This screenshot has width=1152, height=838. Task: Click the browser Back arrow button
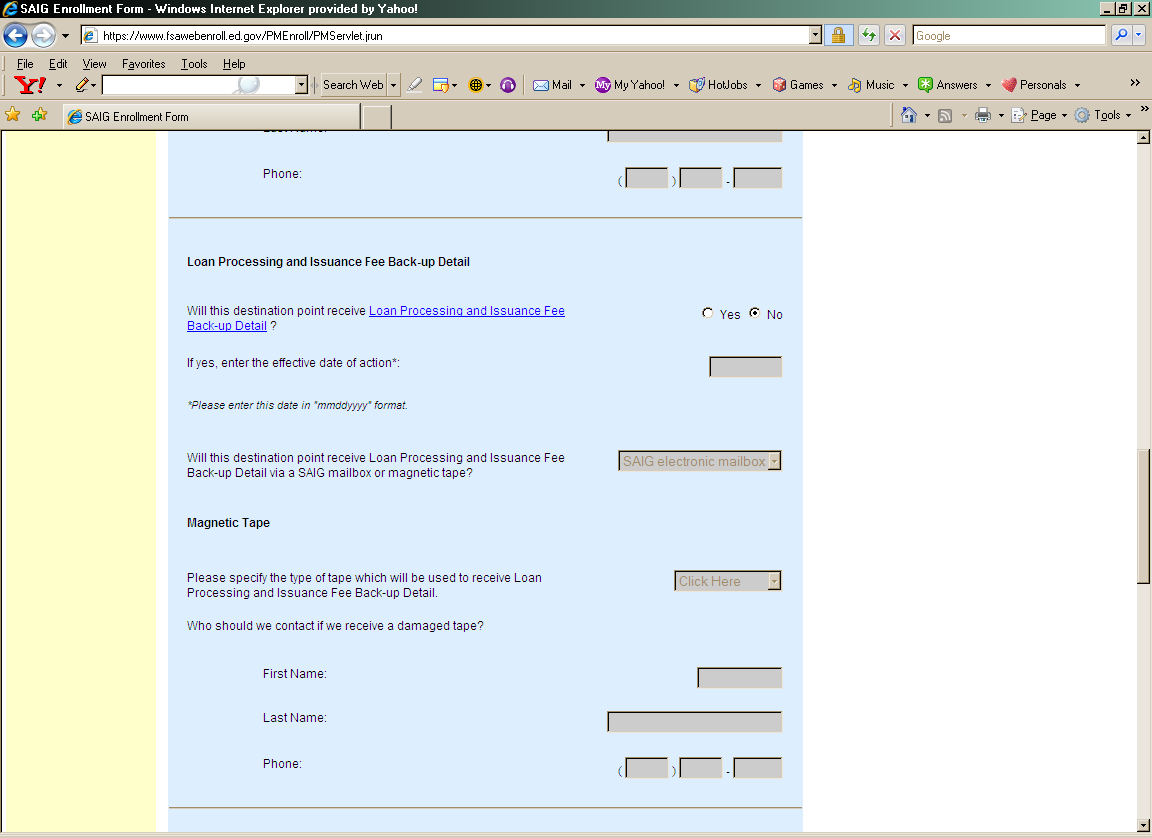[16, 36]
